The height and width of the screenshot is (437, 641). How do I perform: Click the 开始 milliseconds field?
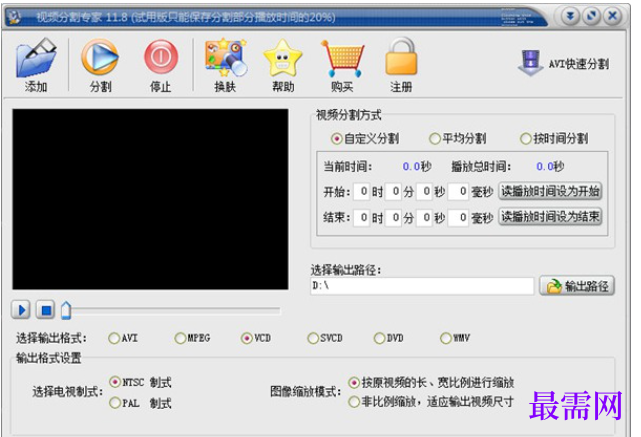point(458,191)
